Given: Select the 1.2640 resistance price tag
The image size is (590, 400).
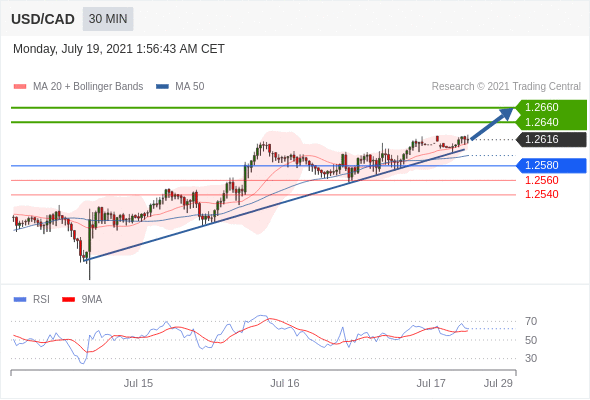Looking at the screenshot, I should tap(551, 122).
